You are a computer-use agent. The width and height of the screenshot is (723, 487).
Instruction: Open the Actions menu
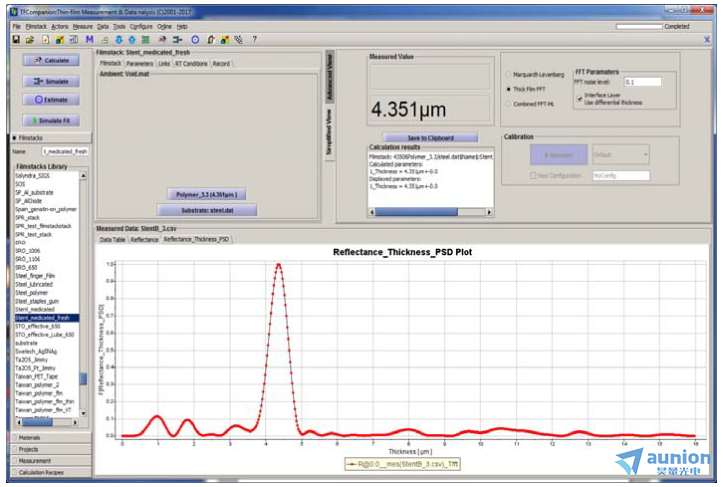(59, 26)
